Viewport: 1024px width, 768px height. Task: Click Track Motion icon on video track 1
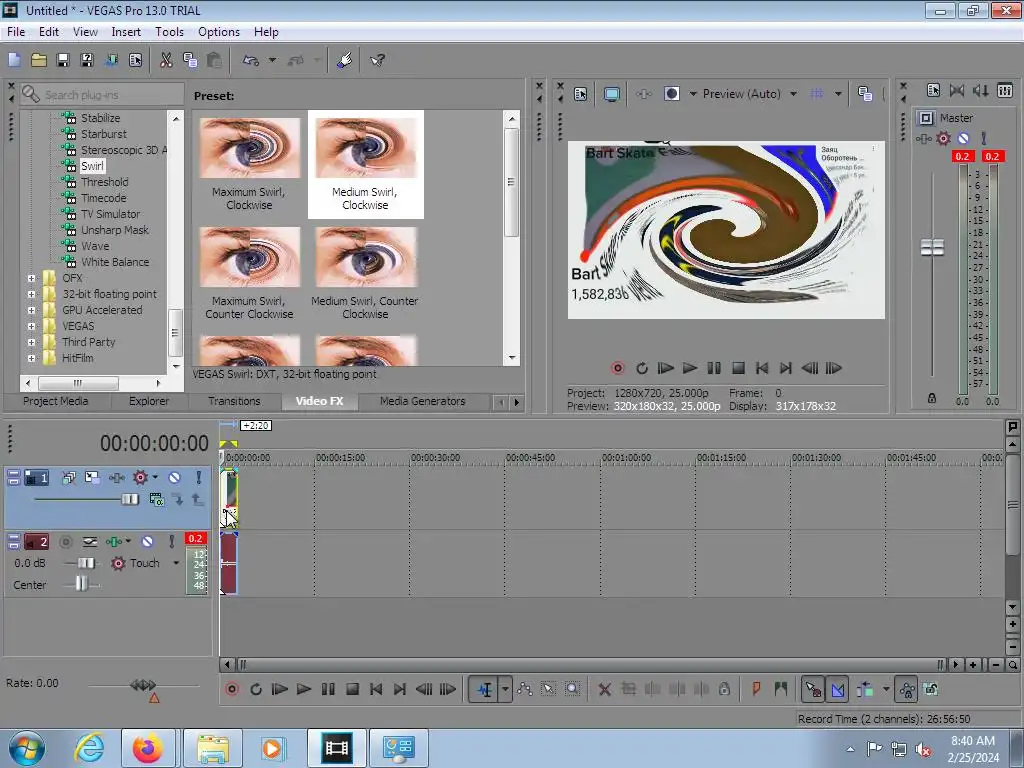(92, 477)
